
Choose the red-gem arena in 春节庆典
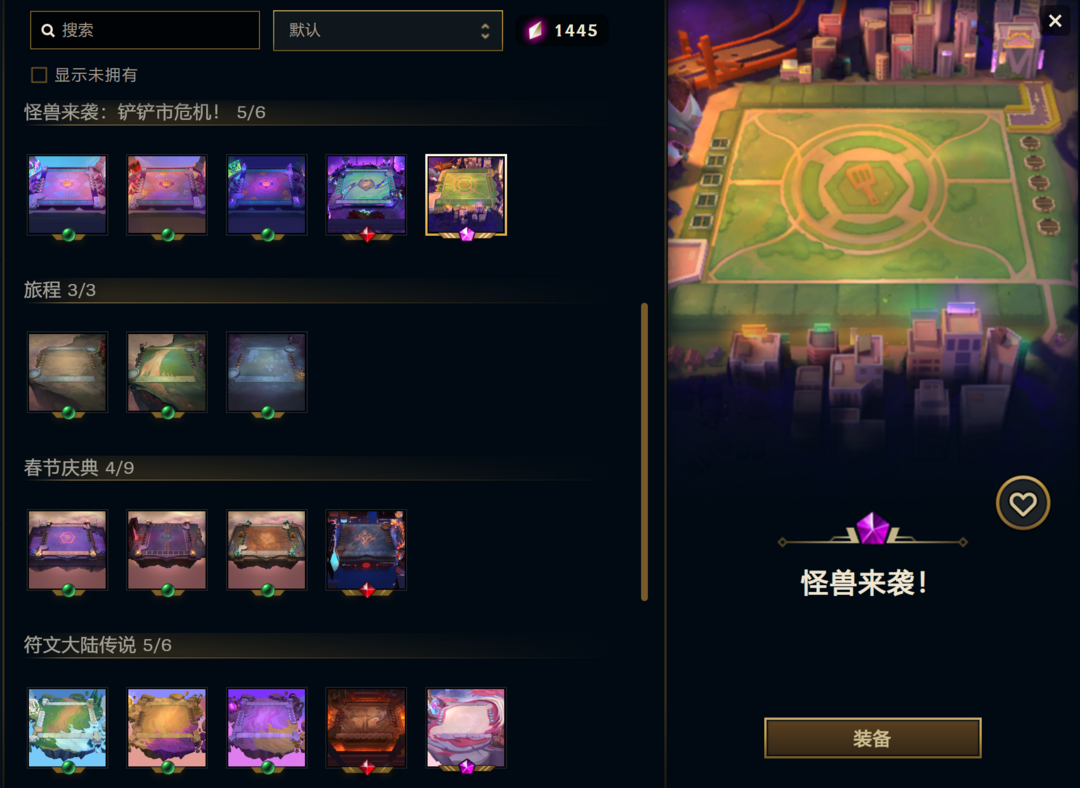click(x=366, y=550)
